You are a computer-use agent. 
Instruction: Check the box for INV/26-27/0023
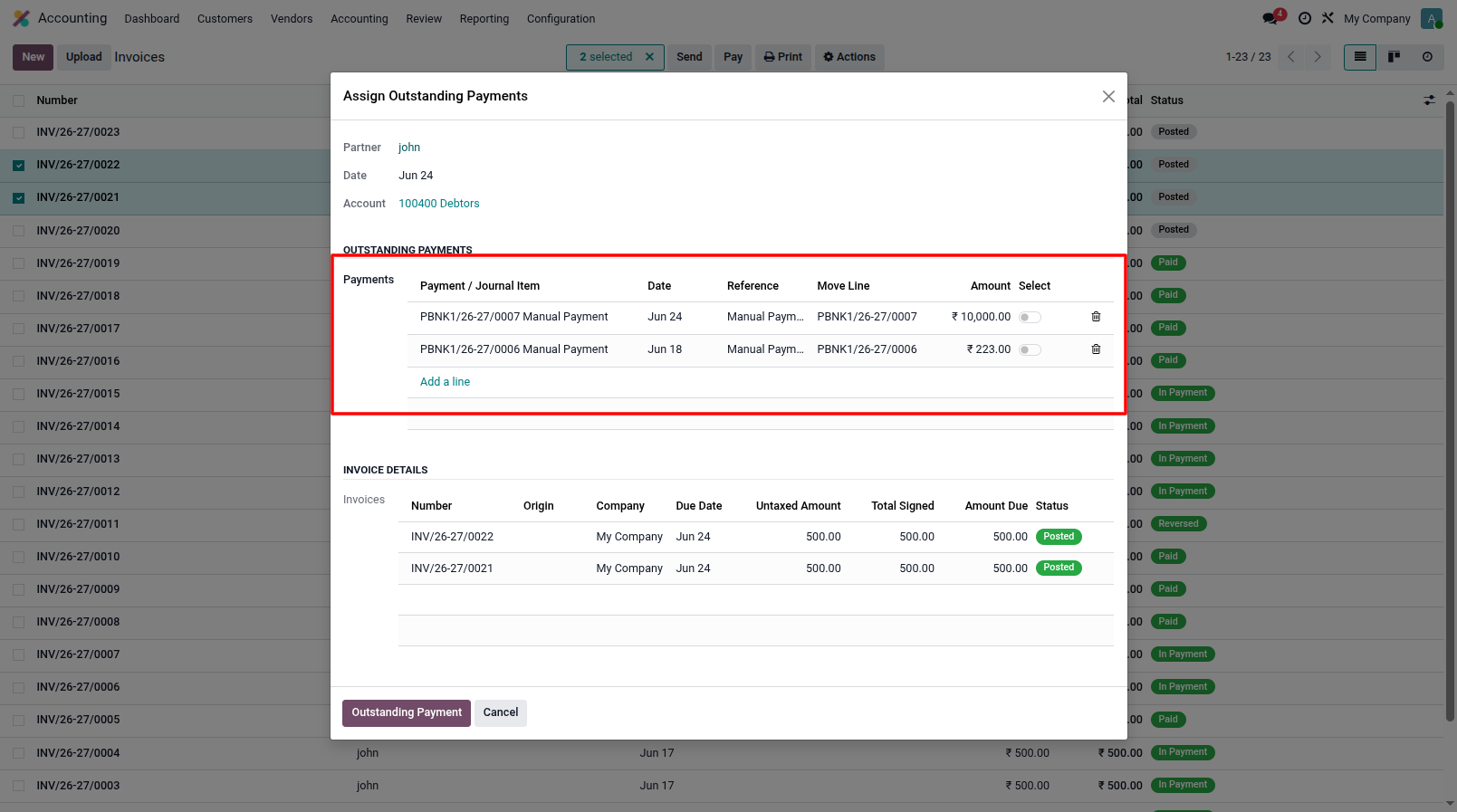tap(19, 132)
